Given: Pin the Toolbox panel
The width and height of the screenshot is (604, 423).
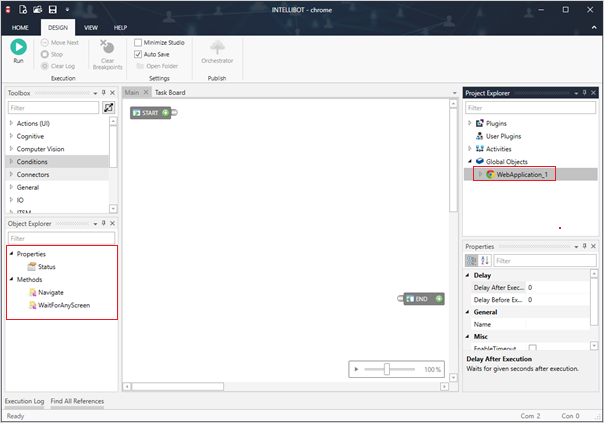Looking at the screenshot, I should point(104,92).
